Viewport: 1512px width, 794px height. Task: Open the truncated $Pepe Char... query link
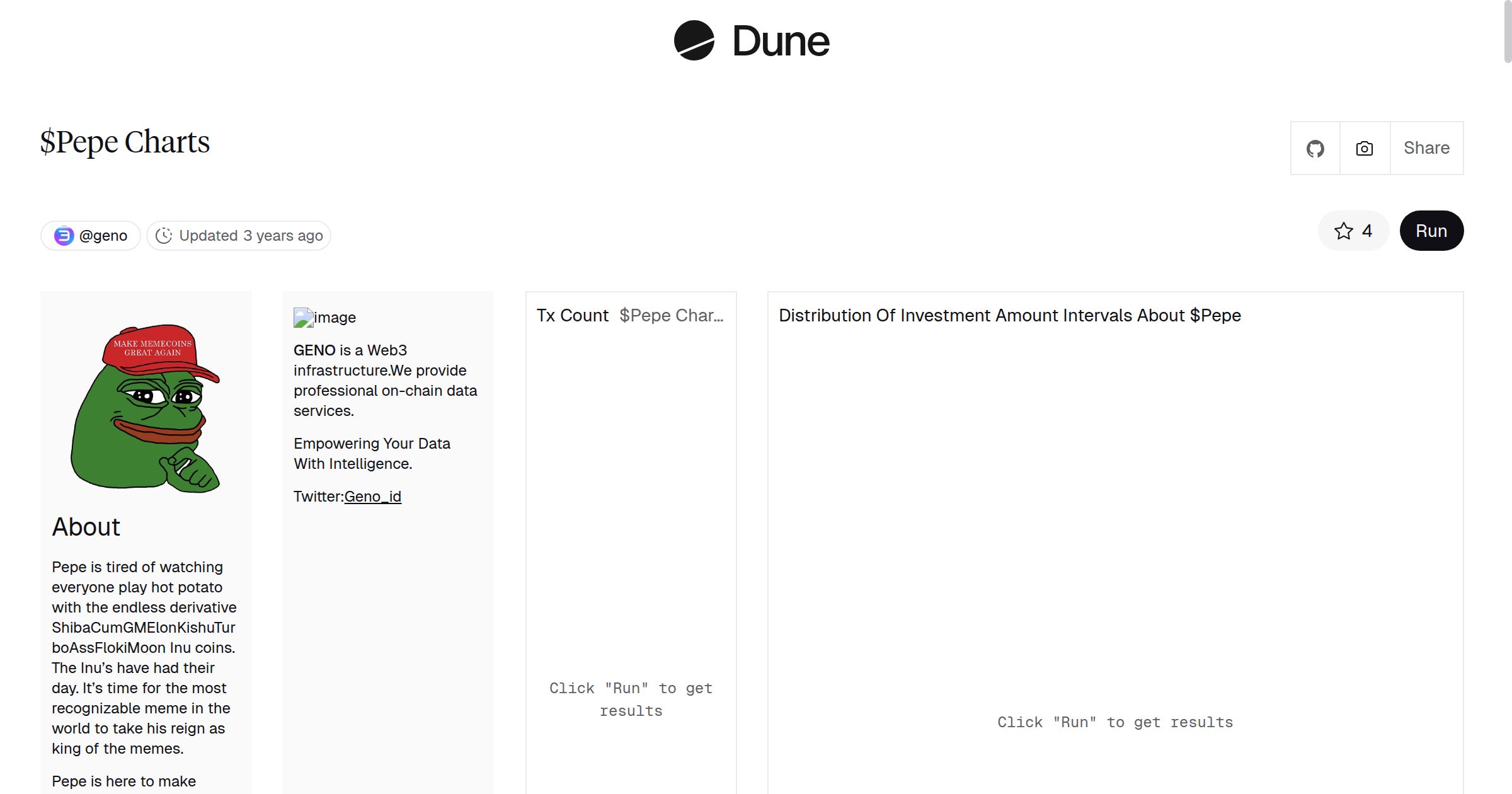point(671,316)
